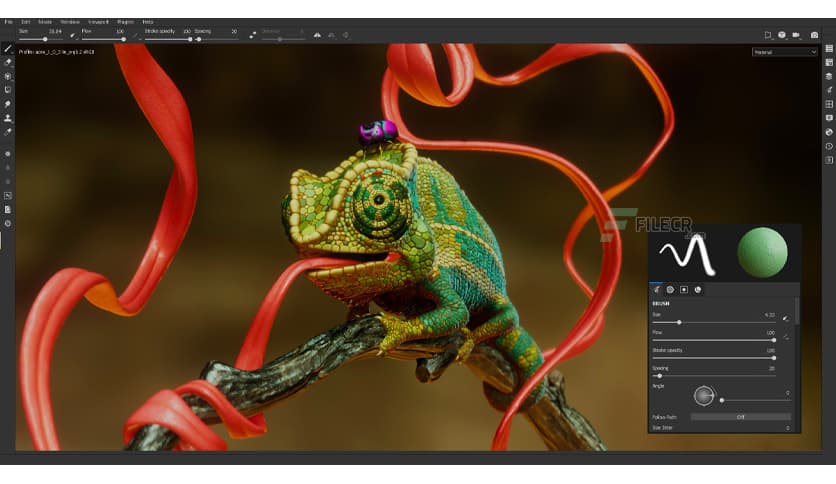This screenshot has width=836, height=484.
Task: Open the brush Properties dock icon
Action: tap(829, 90)
